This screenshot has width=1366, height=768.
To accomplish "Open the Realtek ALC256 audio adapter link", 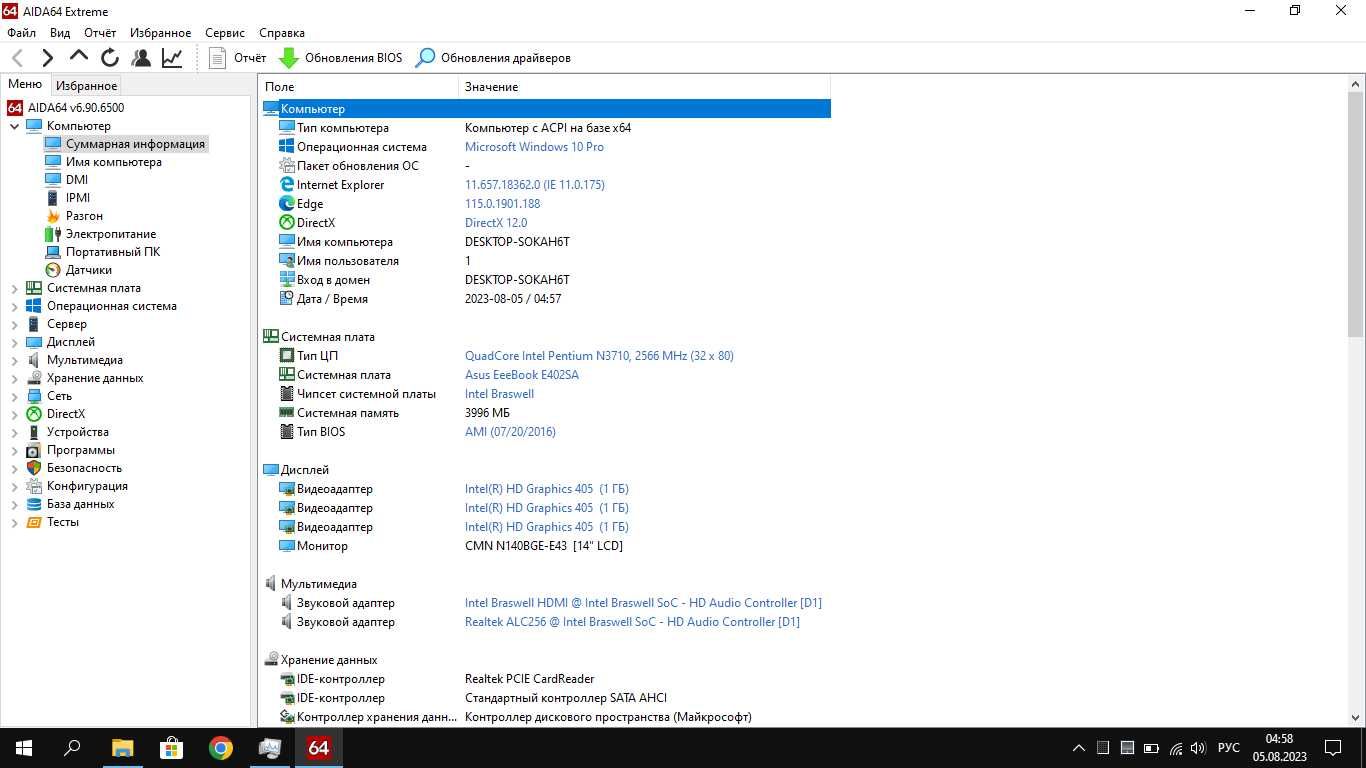I will [x=632, y=622].
